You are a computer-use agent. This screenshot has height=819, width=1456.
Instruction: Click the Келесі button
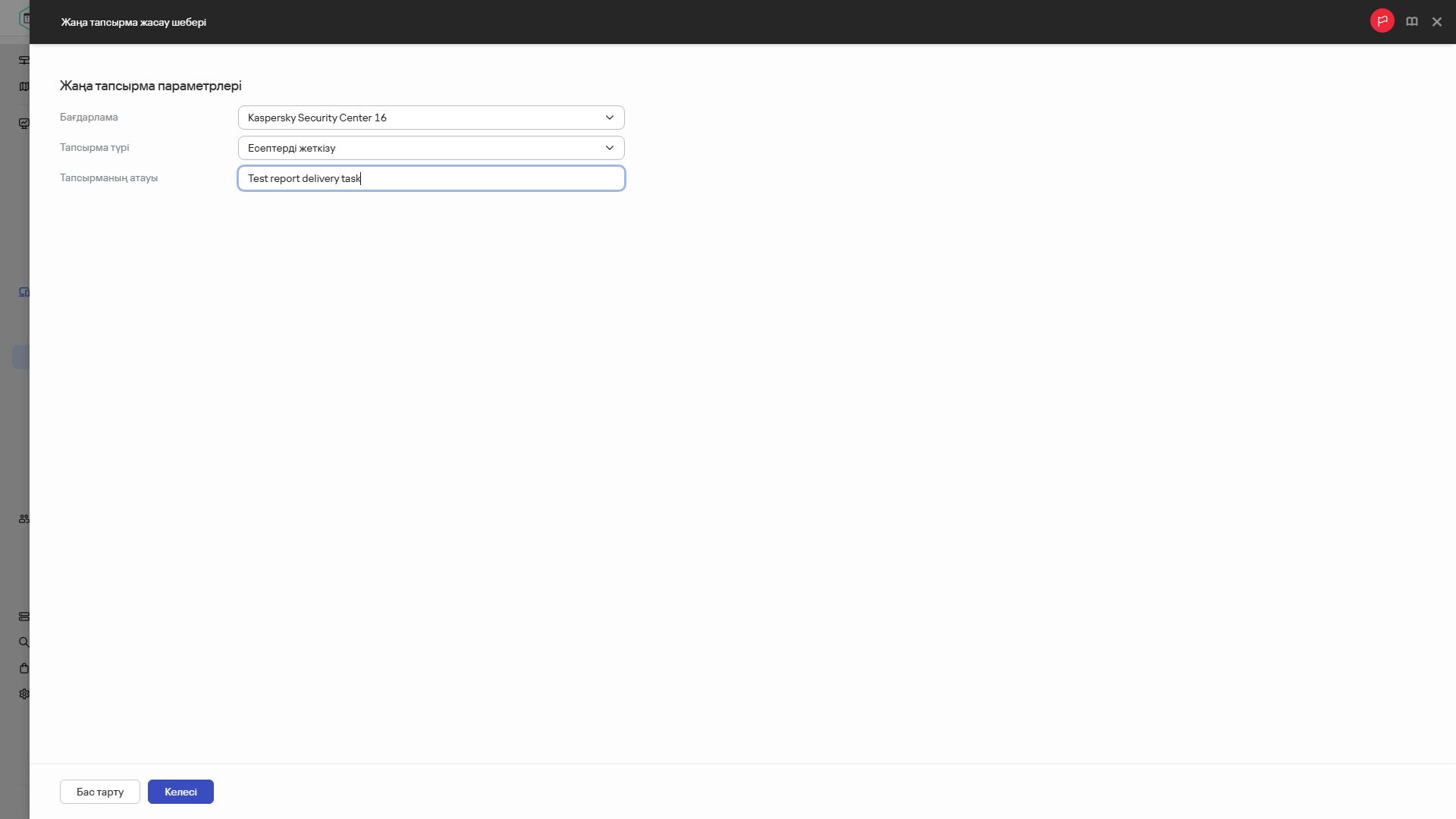180,792
